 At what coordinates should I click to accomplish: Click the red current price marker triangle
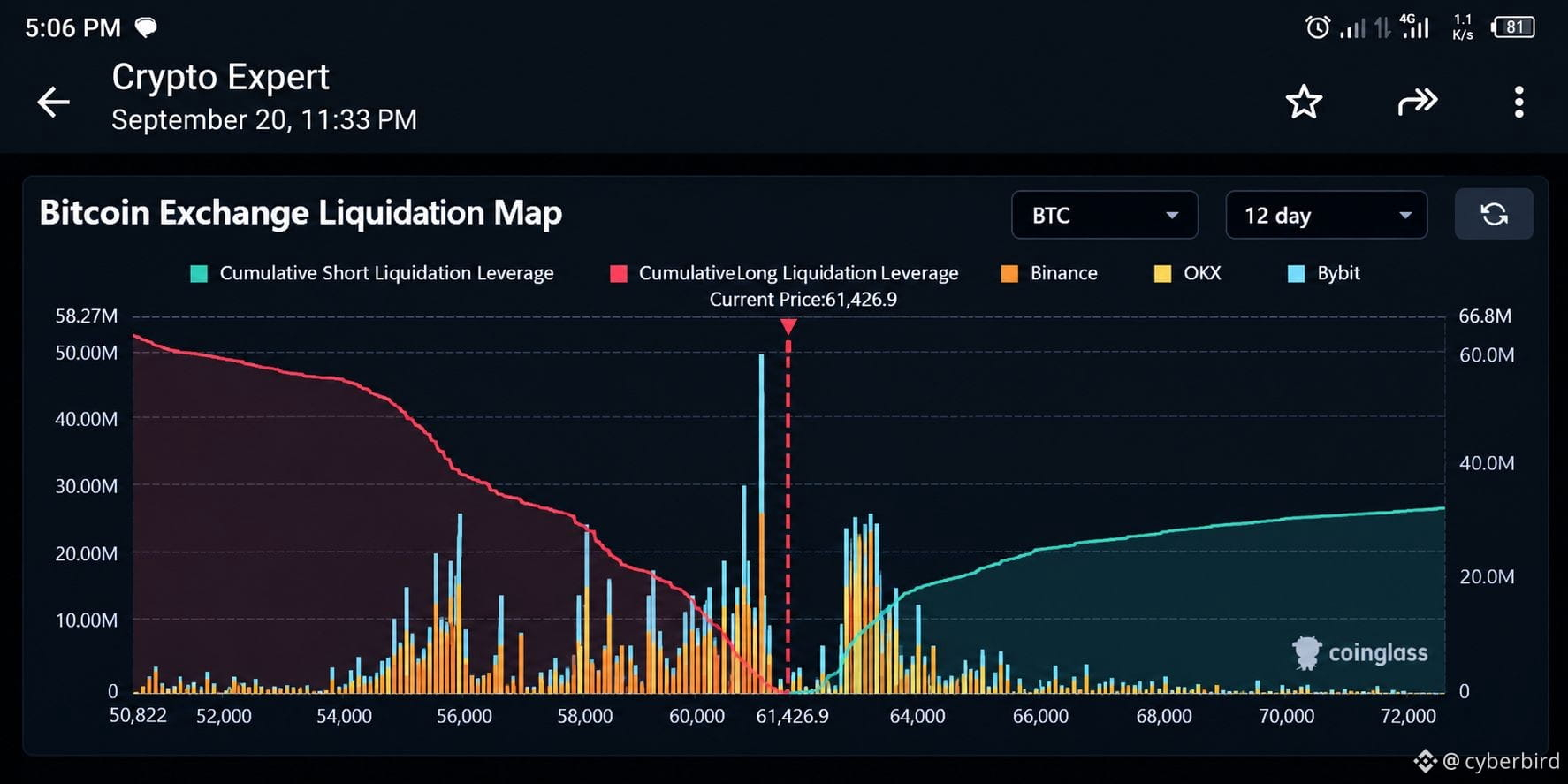pyautogui.click(x=788, y=326)
